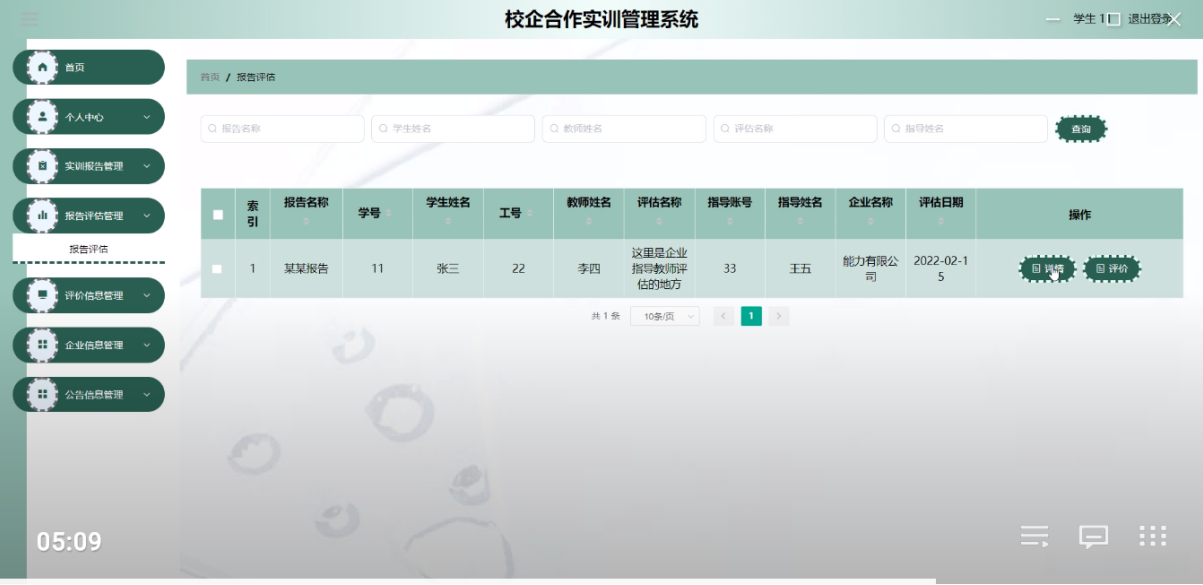Go to next page arrow in pagination
This screenshot has height=585, width=1203.
(x=779, y=316)
